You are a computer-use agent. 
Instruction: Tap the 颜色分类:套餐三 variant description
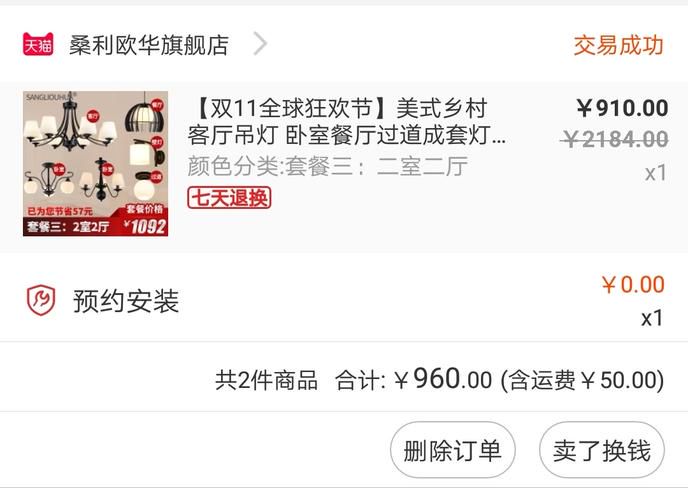[x=327, y=167]
